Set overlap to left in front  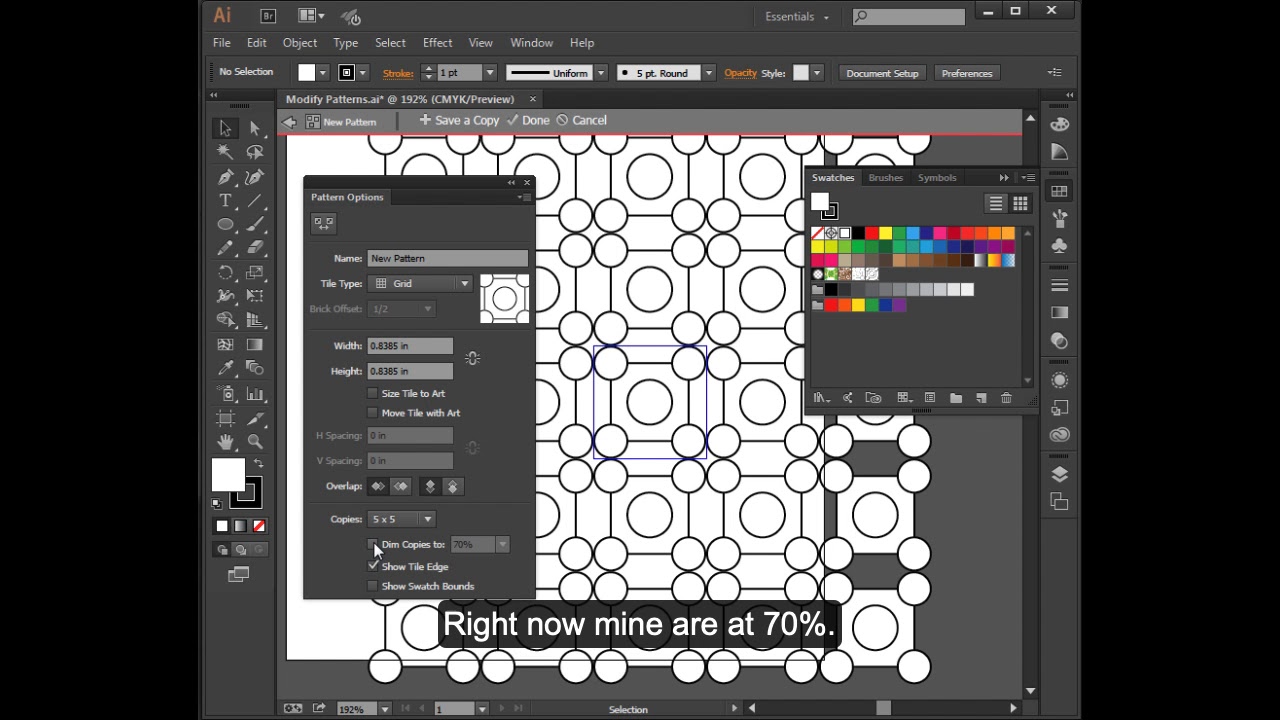(x=378, y=486)
